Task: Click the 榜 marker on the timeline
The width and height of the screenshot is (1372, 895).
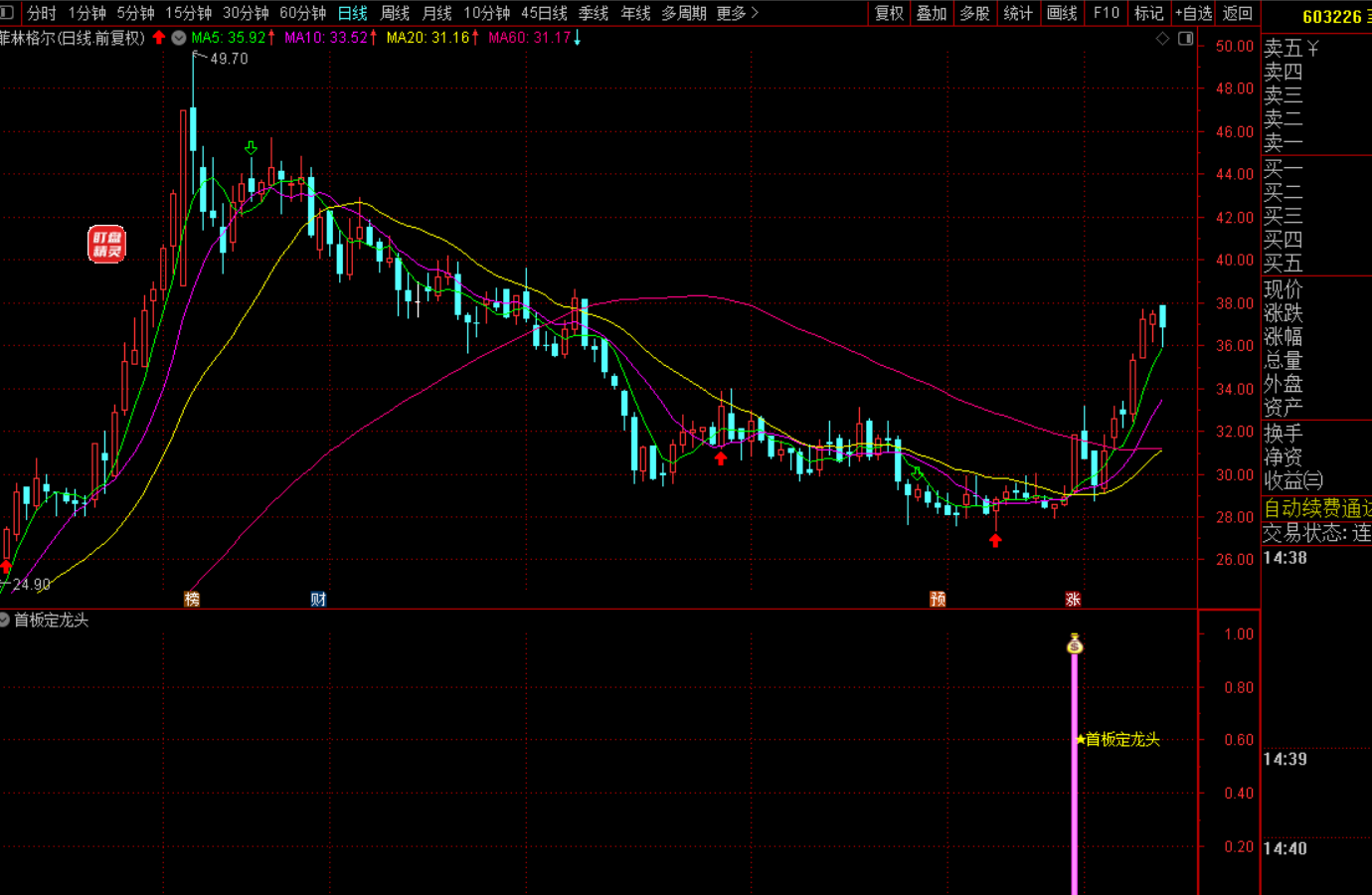Action: point(192,599)
